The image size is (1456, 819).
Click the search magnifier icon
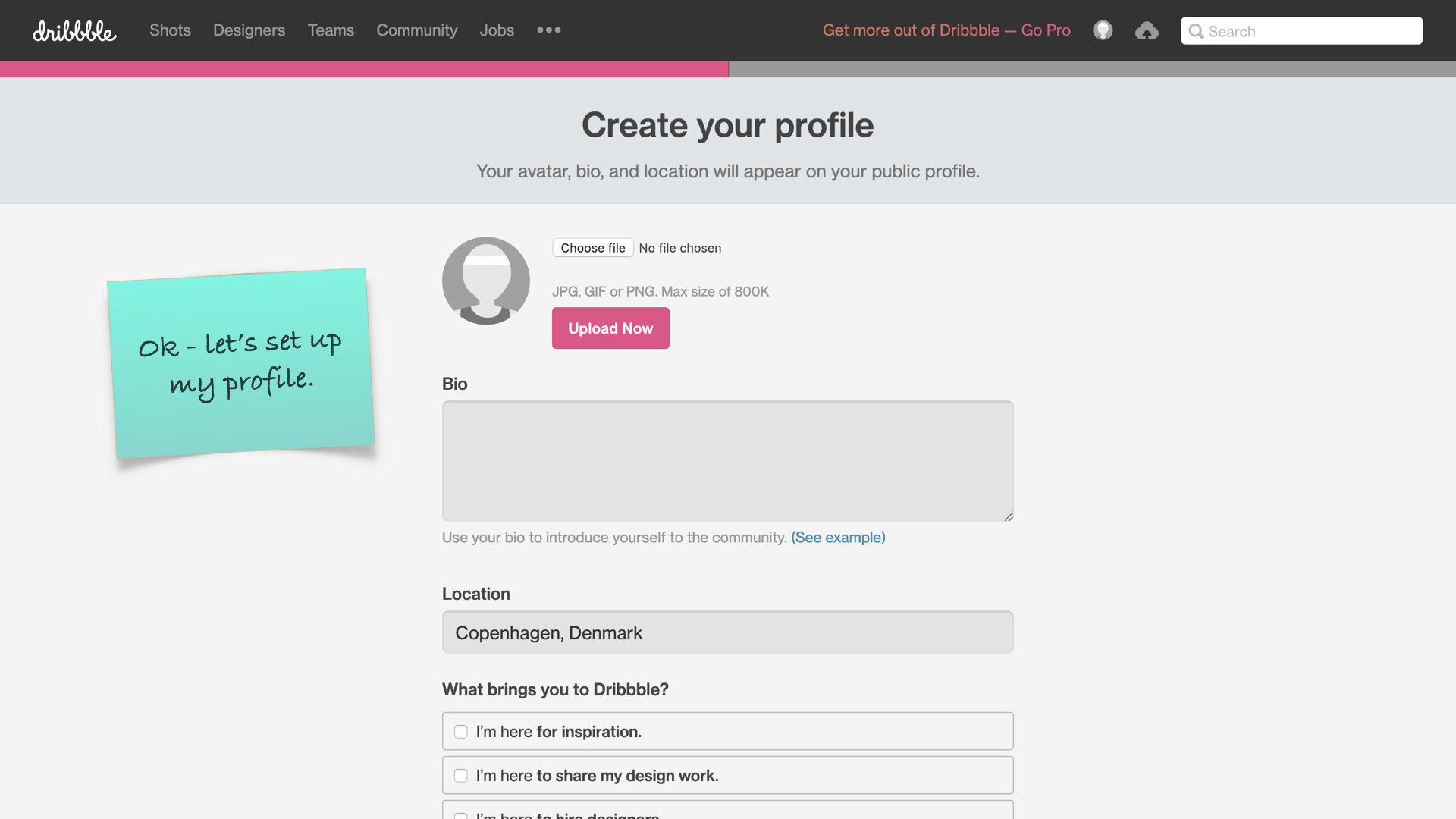pos(1196,31)
